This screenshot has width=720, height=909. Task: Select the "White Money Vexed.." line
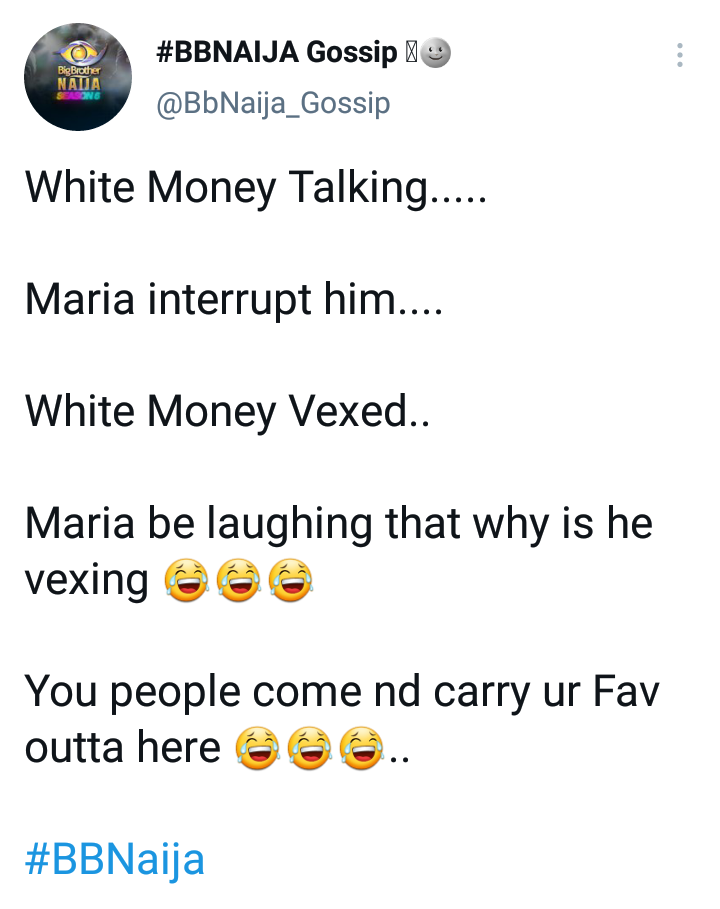[x=227, y=412]
